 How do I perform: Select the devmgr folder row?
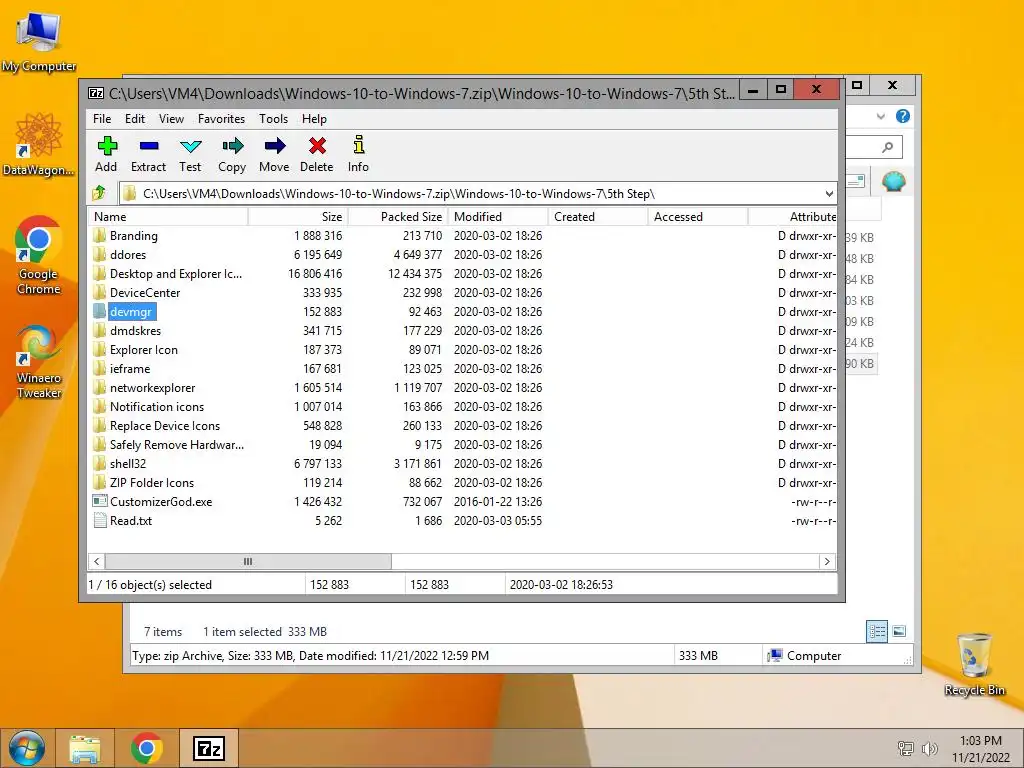point(462,312)
